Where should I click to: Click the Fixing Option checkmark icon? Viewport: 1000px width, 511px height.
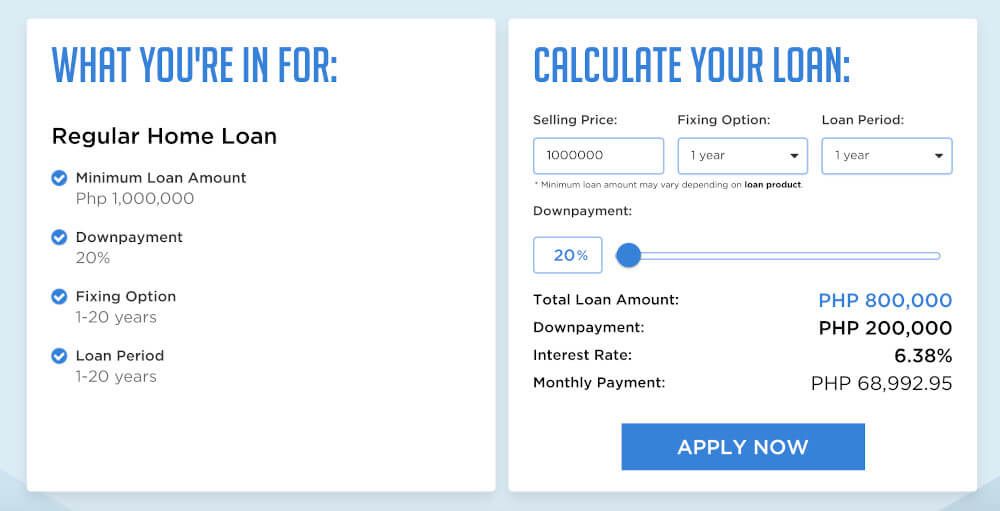click(59, 297)
